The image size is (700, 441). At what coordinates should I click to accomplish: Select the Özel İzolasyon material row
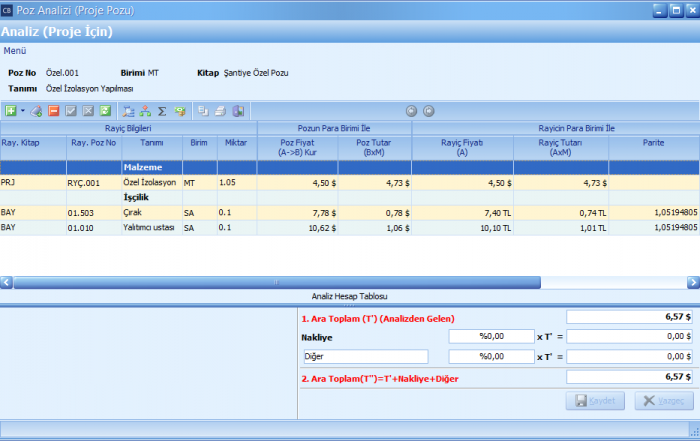coord(150,183)
